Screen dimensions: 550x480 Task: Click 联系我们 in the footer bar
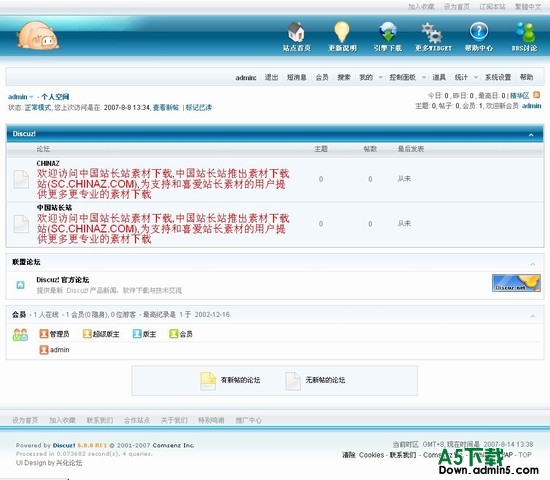click(x=100, y=420)
